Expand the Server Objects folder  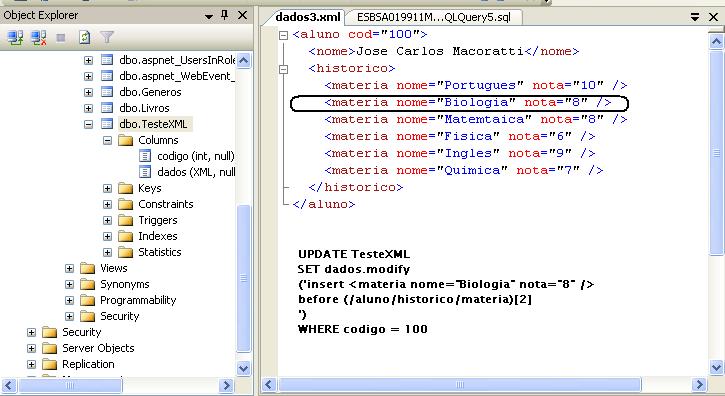tap(31, 348)
